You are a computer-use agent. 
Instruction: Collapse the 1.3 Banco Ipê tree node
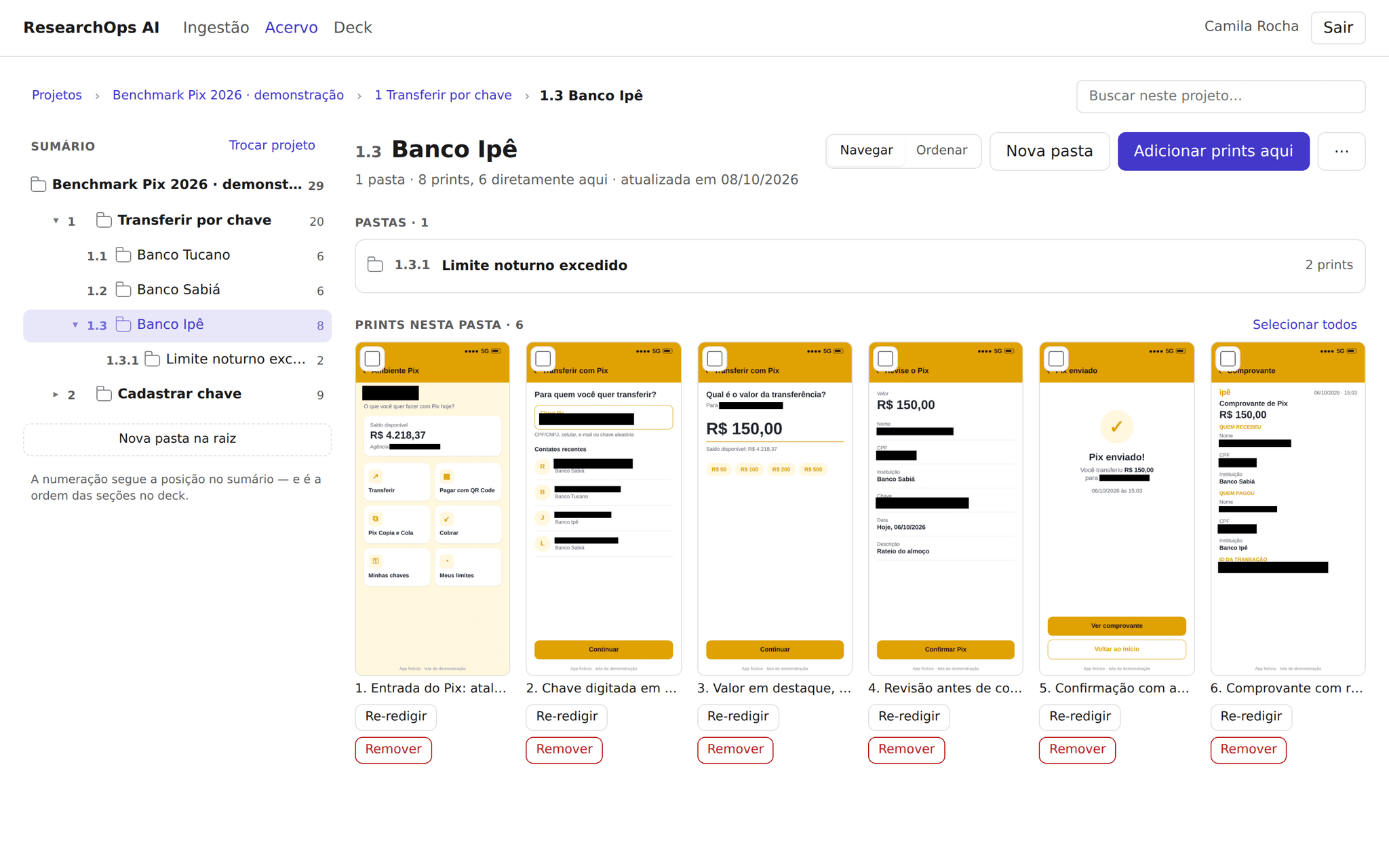75,325
